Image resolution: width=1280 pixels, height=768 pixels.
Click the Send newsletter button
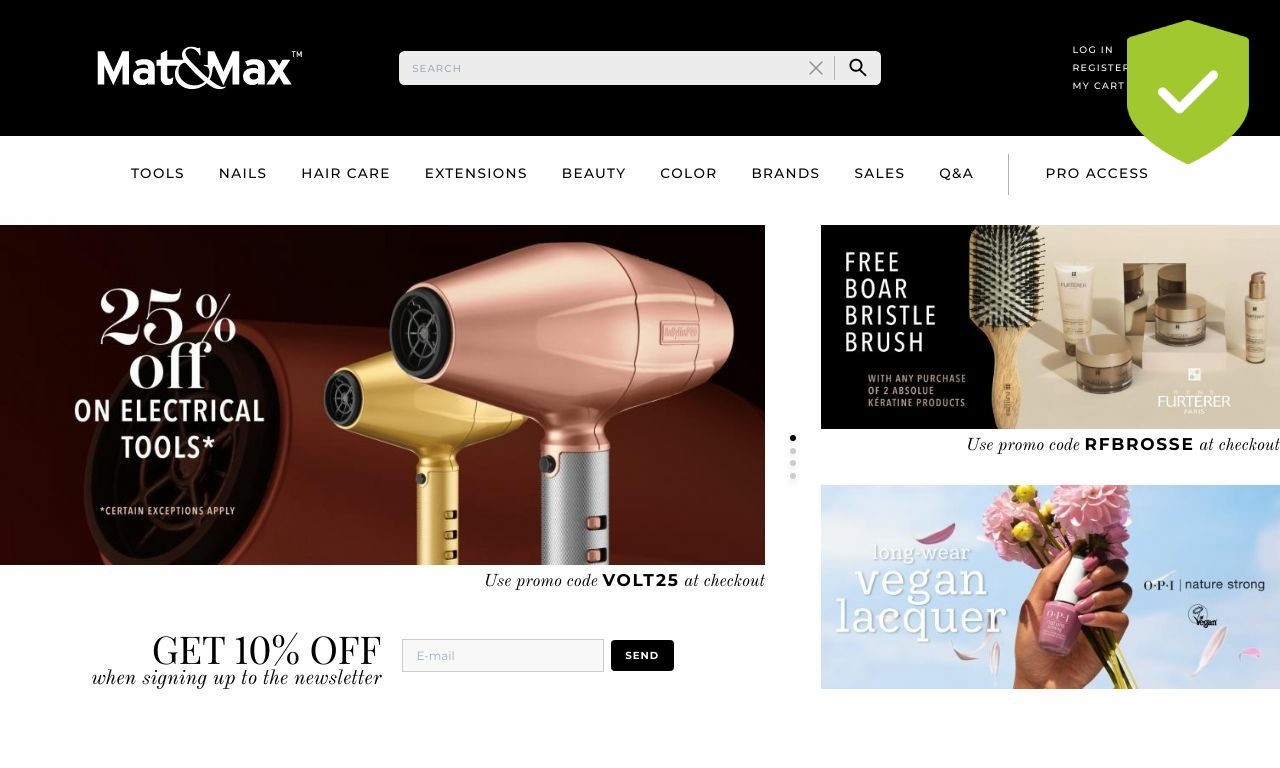tap(642, 656)
